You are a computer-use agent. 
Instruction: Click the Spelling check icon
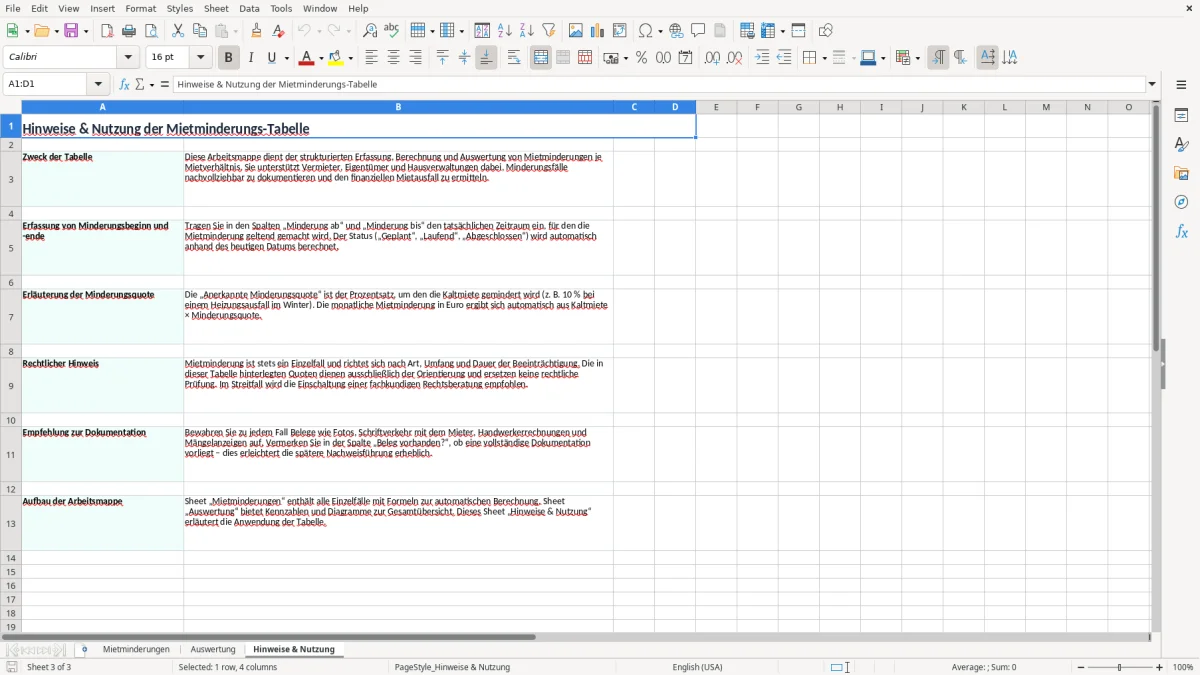[x=392, y=31]
